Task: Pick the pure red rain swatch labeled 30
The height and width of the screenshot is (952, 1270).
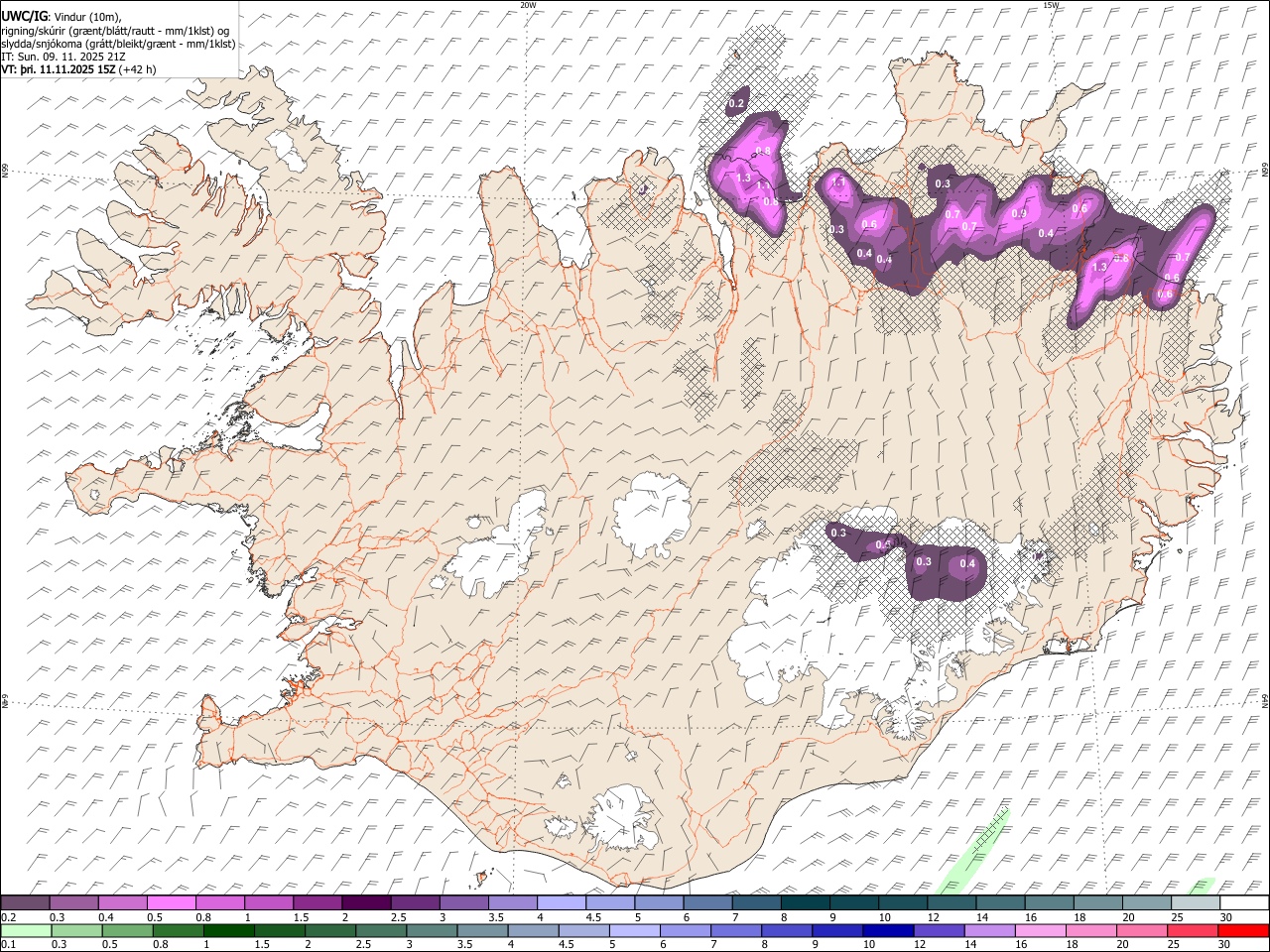Action: pos(1243,930)
